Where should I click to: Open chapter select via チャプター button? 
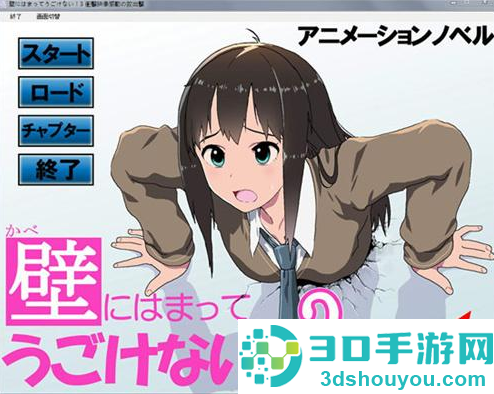56,131
